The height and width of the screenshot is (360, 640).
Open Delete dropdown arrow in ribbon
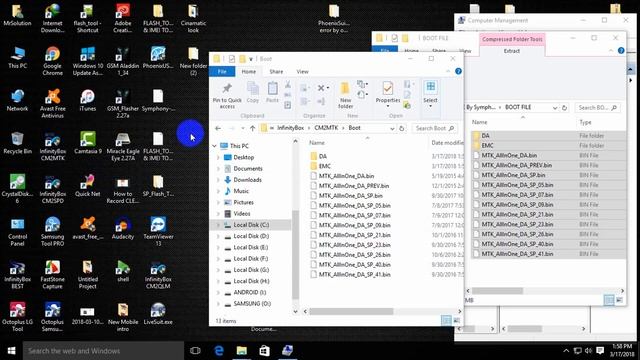pyautogui.click(x=328, y=88)
